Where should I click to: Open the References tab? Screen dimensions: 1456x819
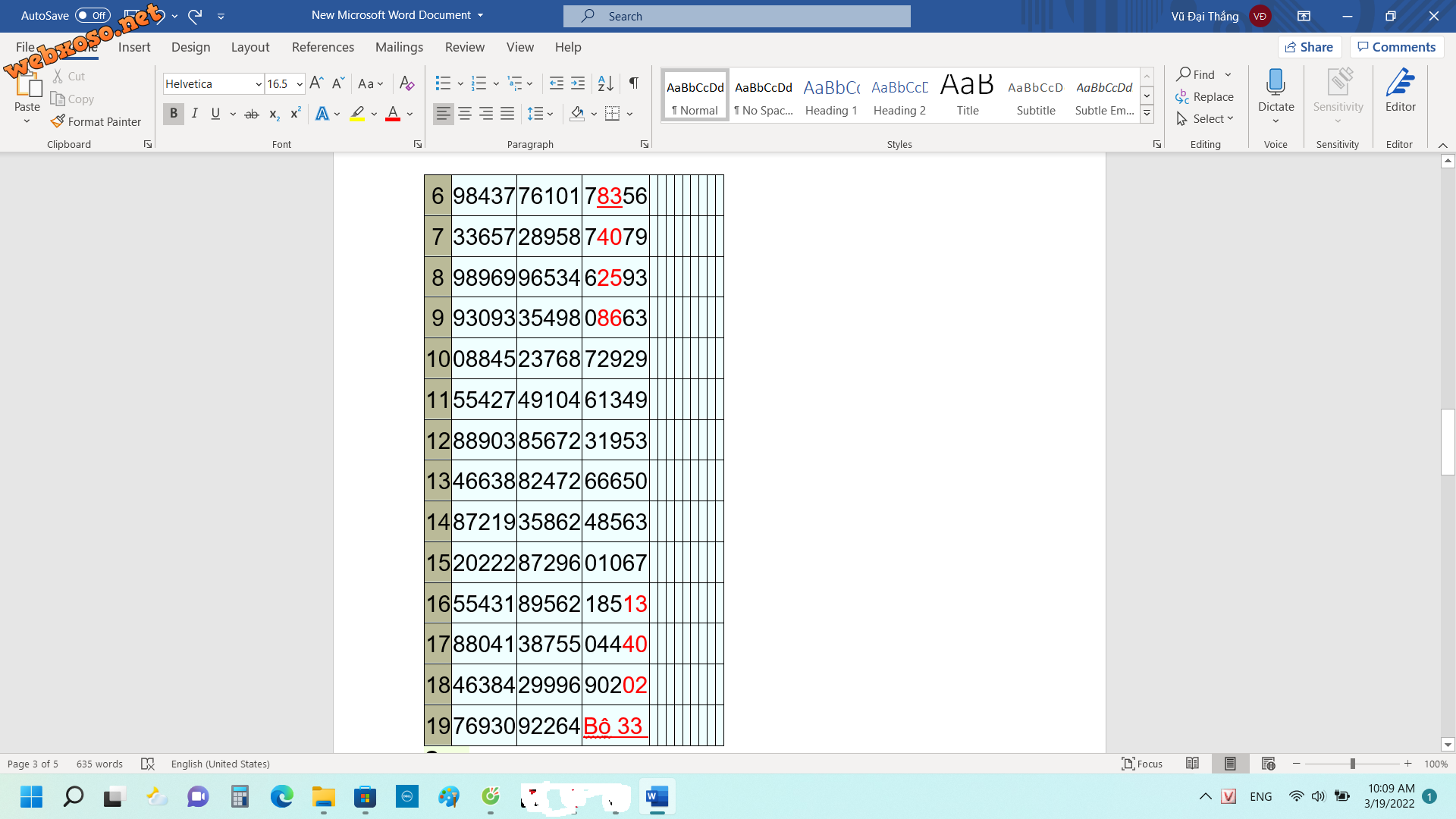coord(323,47)
